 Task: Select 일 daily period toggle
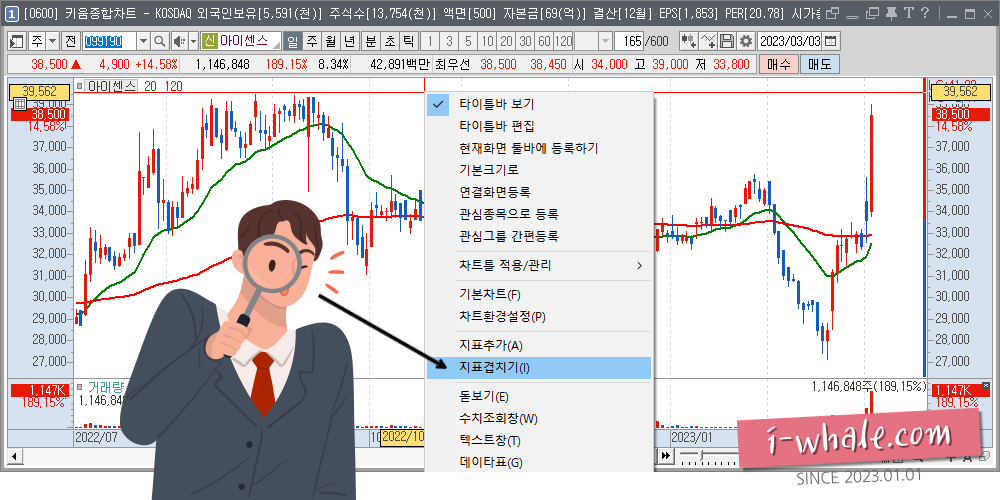[x=293, y=42]
